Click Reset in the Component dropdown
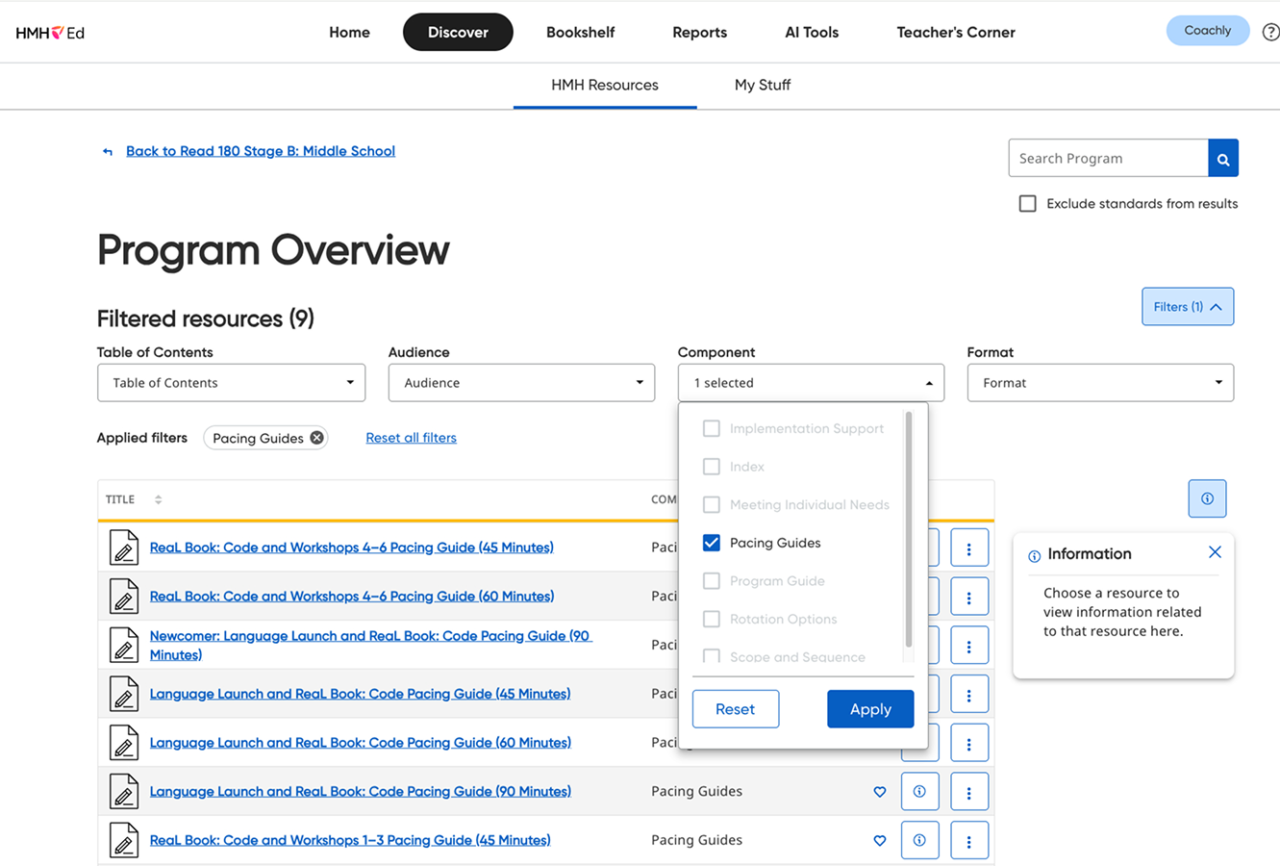The height and width of the screenshot is (866, 1280). 735,709
